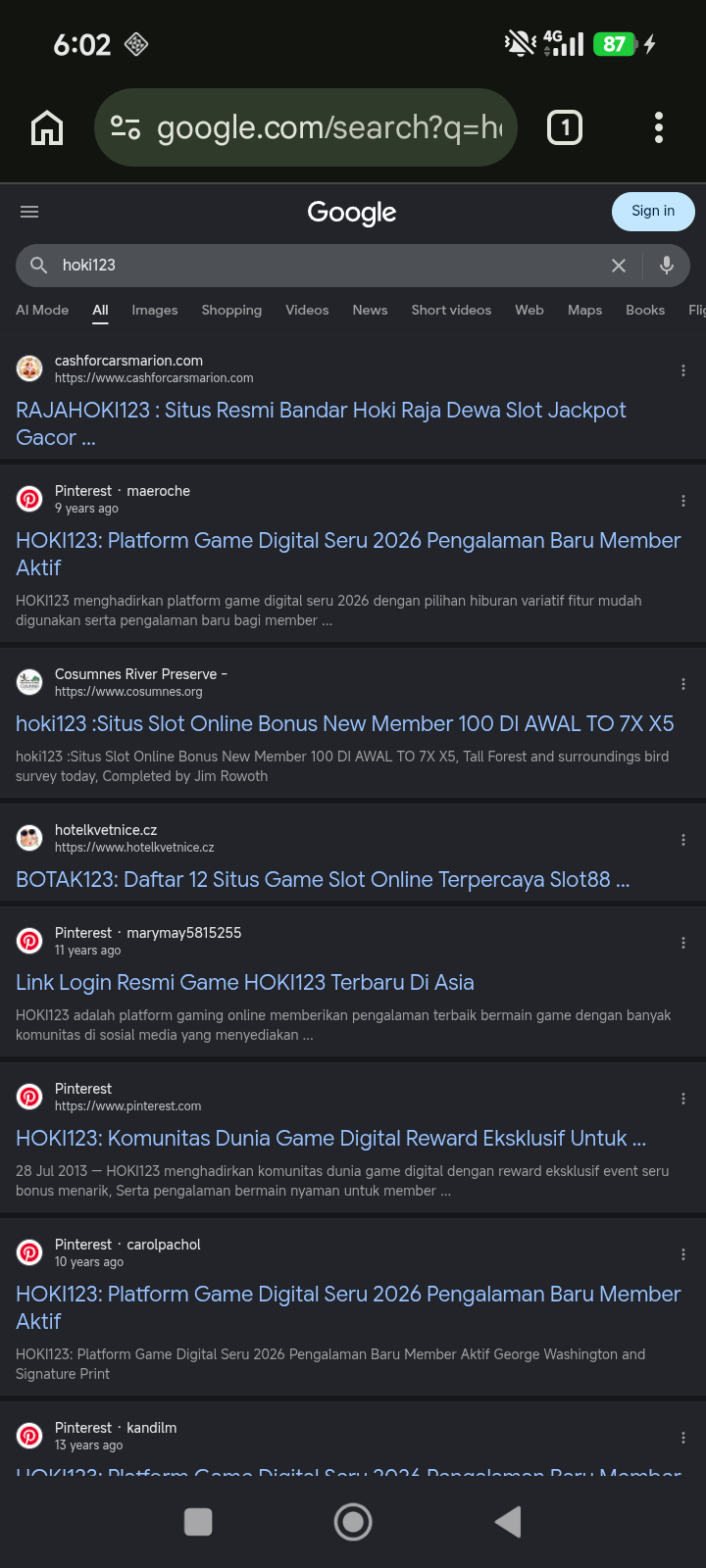This screenshot has width=706, height=1568.
Task: Open options for Pinterest marymay5815255 result
Action: point(683,943)
